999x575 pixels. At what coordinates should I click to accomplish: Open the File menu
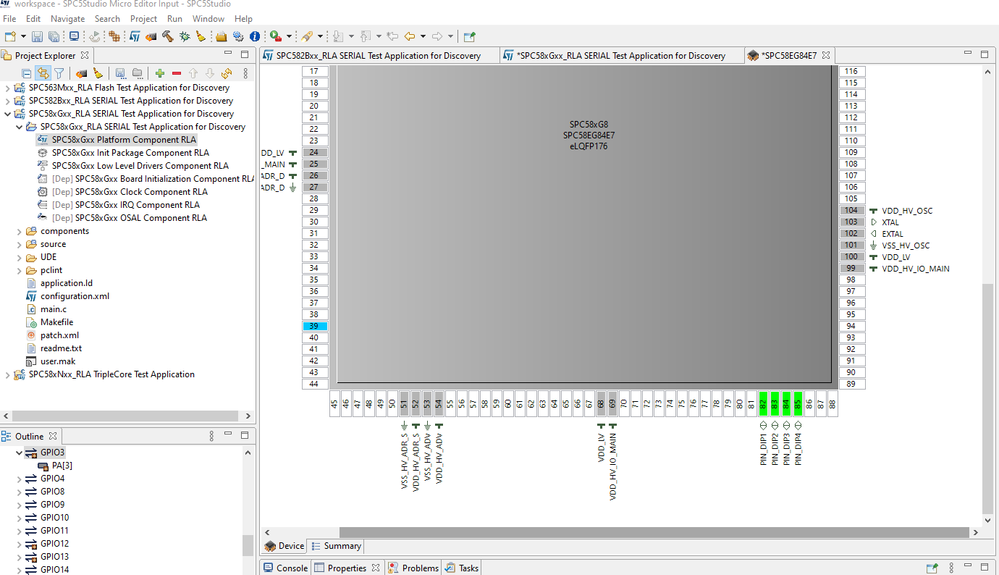[x=10, y=18]
